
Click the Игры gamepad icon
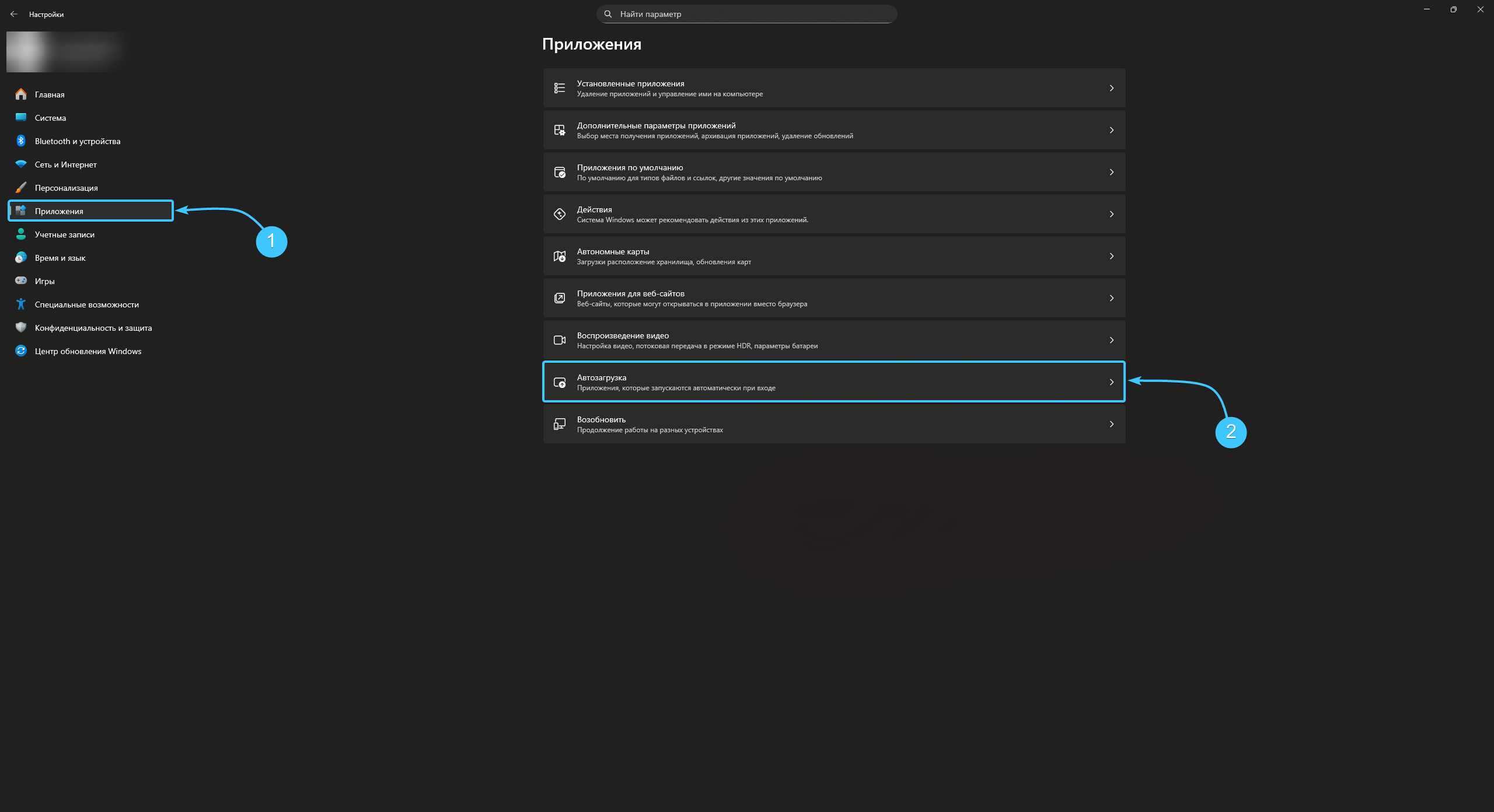(21, 281)
